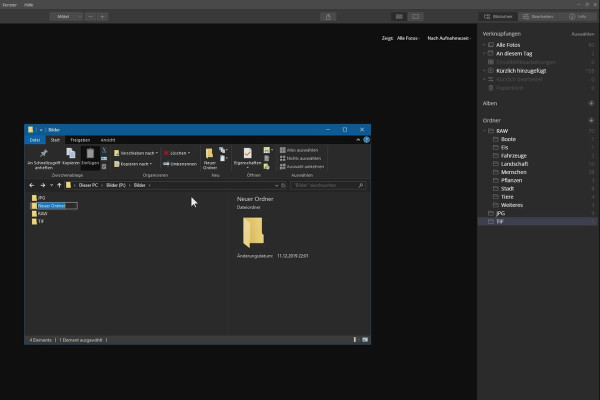Viewport: 600px width, 400px height.
Task: Switch to single image view icon
Action: click(416, 16)
